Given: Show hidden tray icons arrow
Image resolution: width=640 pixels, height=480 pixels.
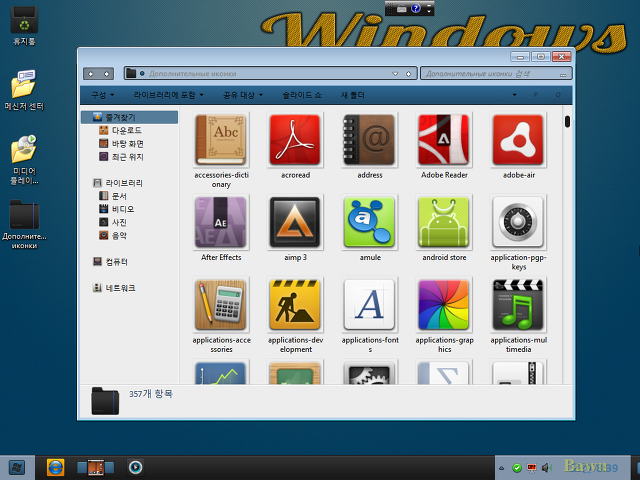Looking at the screenshot, I should [x=502, y=468].
